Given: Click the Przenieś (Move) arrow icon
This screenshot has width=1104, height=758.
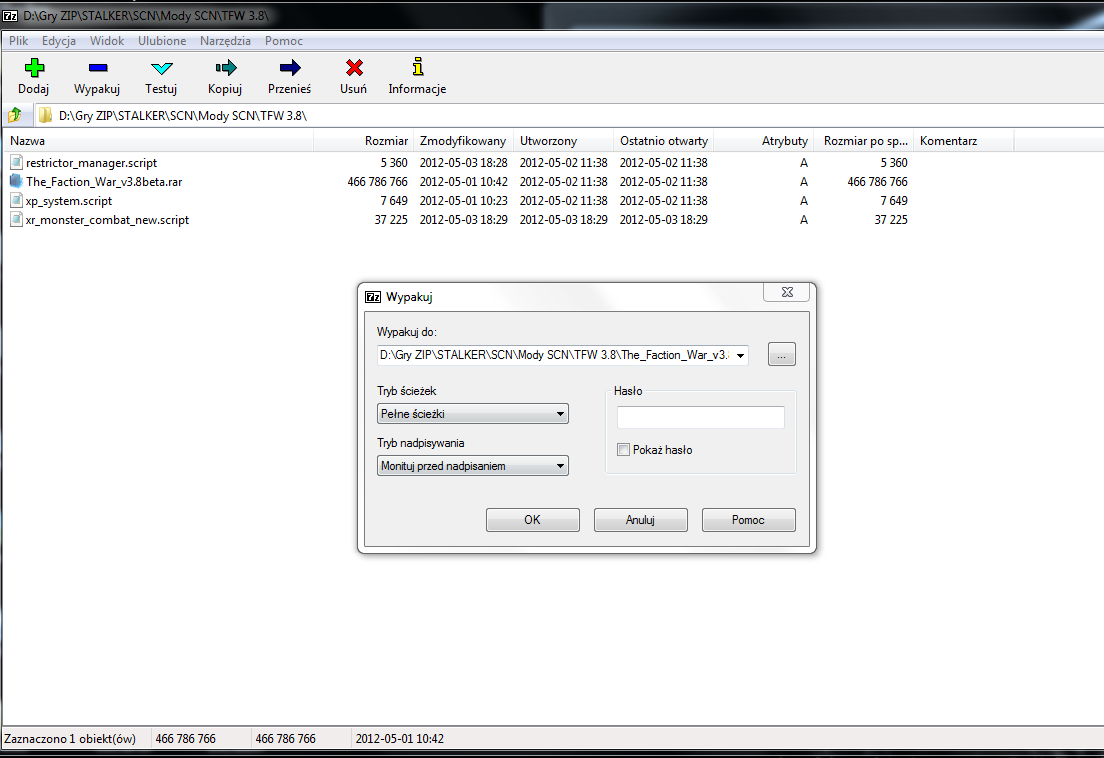Looking at the screenshot, I should [x=289, y=68].
